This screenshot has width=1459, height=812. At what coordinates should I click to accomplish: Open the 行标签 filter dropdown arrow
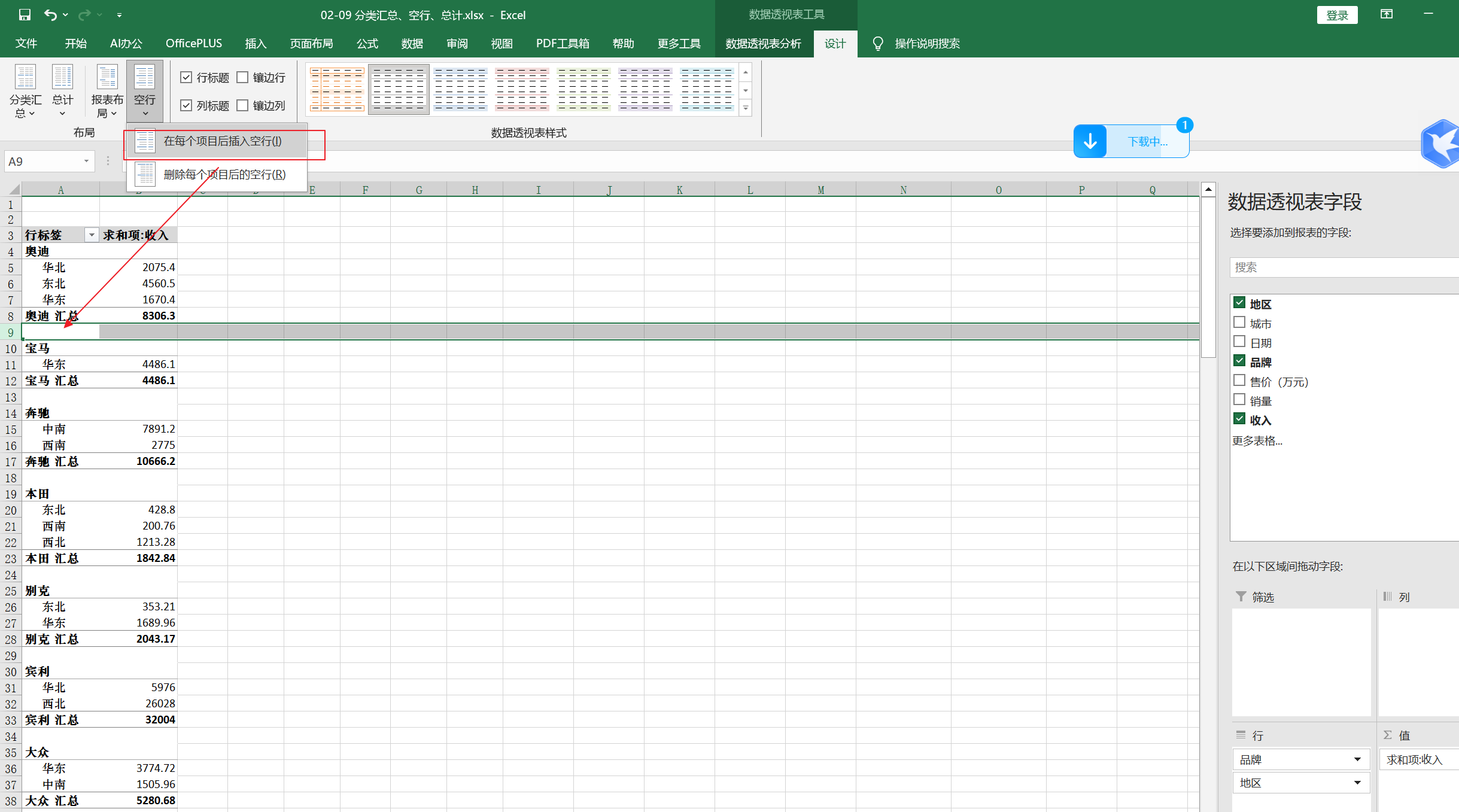pyautogui.click(x=92, y=235)
